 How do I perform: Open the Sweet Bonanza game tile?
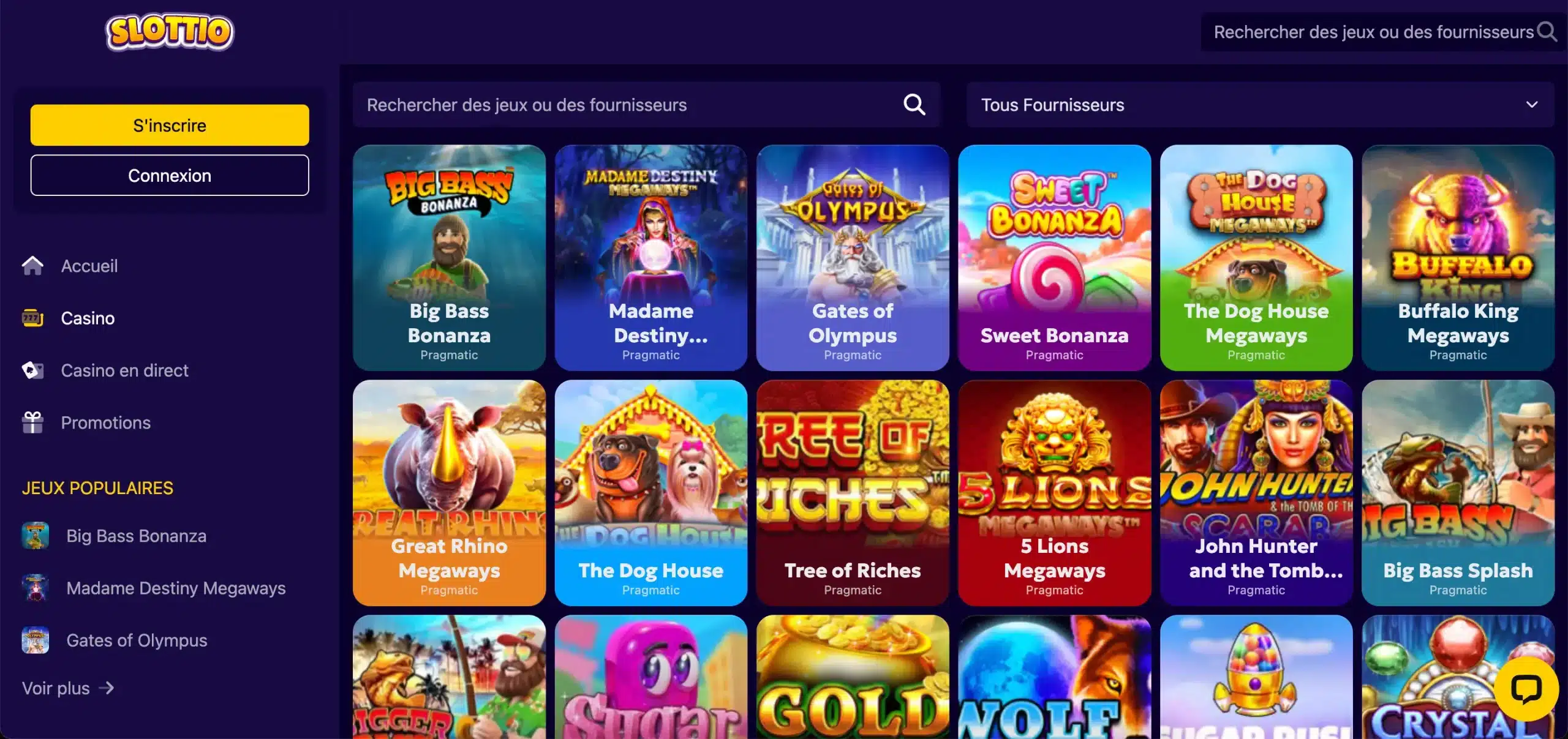[x=1054, y=258]
